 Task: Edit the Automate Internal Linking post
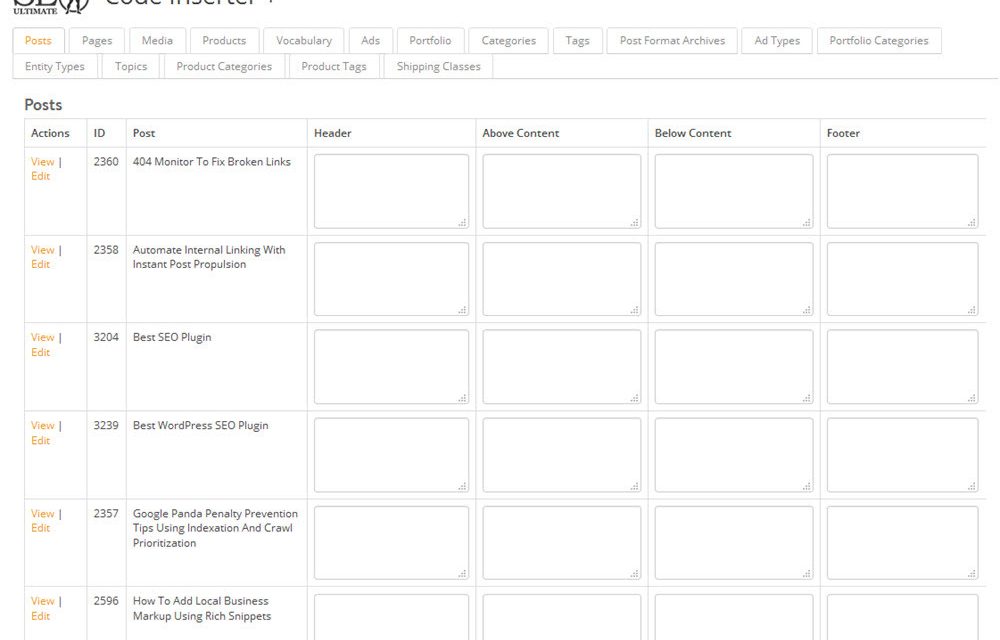click(40, 265)
